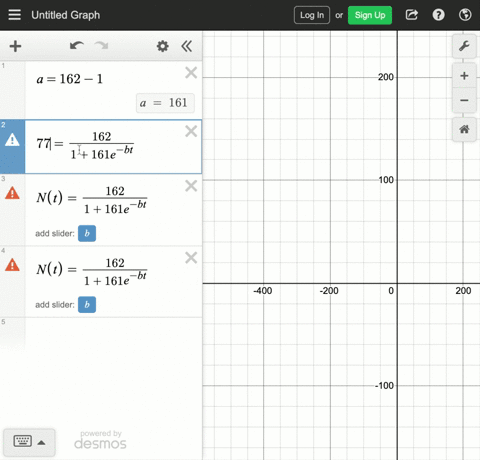Zoom in on the graph
480x460 pixels.
(x=464, y=76)
